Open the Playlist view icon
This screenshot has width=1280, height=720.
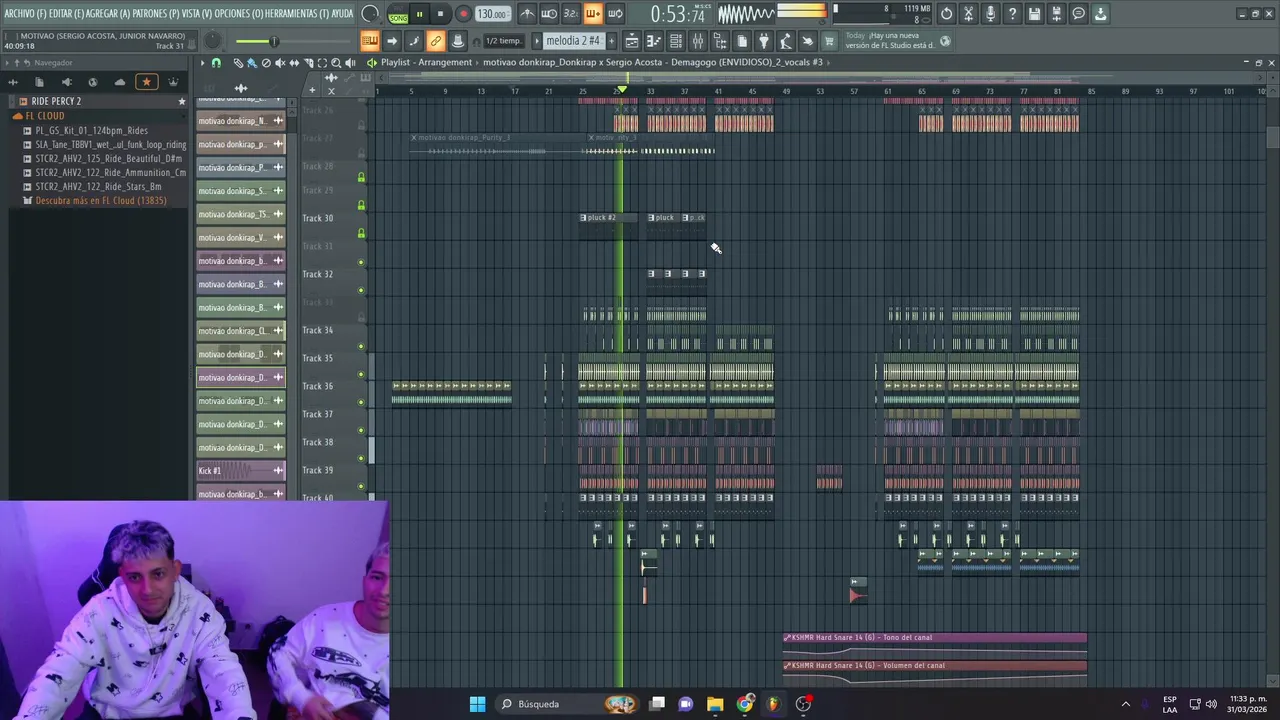click(631, 41)
